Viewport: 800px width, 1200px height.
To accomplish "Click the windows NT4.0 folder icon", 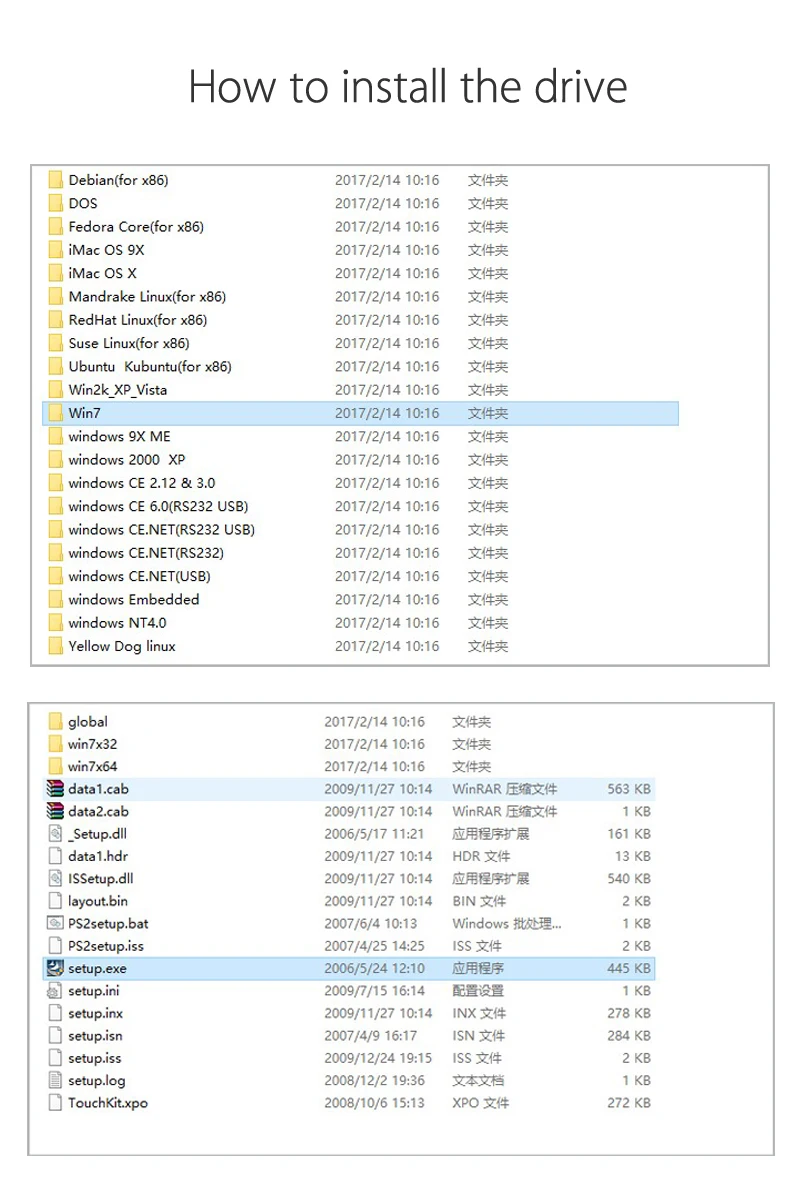I will coord(55,623).
